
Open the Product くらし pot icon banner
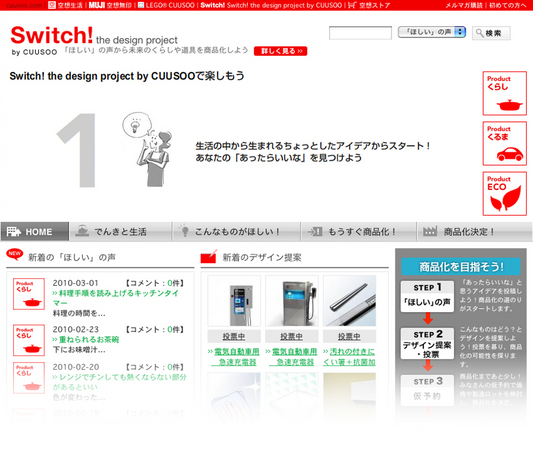click(x=504, y=93)
